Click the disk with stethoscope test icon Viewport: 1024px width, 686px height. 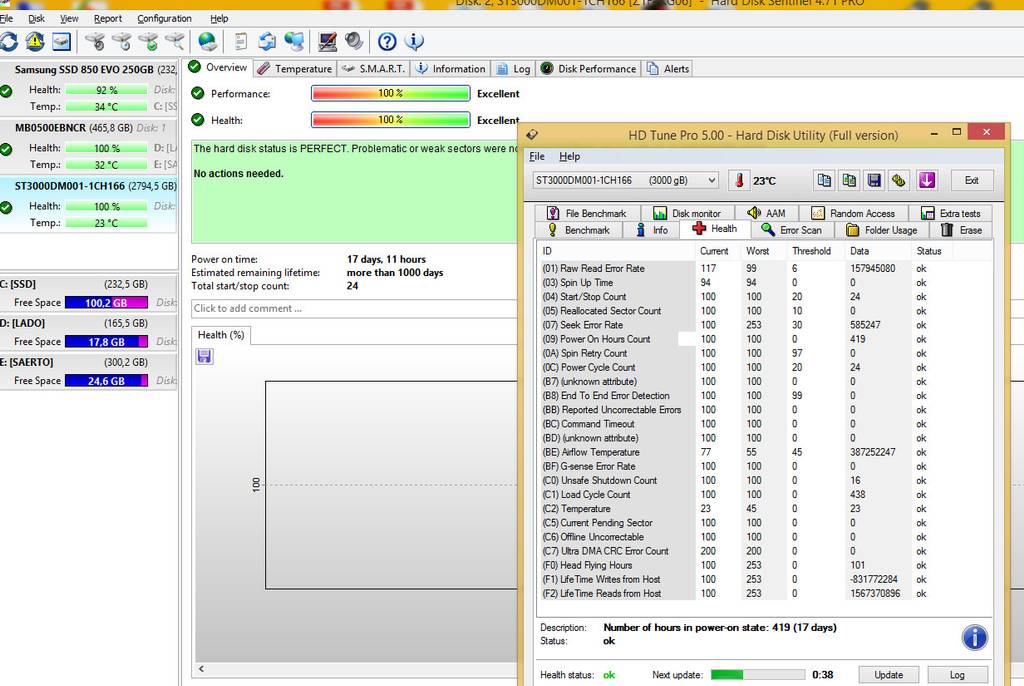coord(95,42)
